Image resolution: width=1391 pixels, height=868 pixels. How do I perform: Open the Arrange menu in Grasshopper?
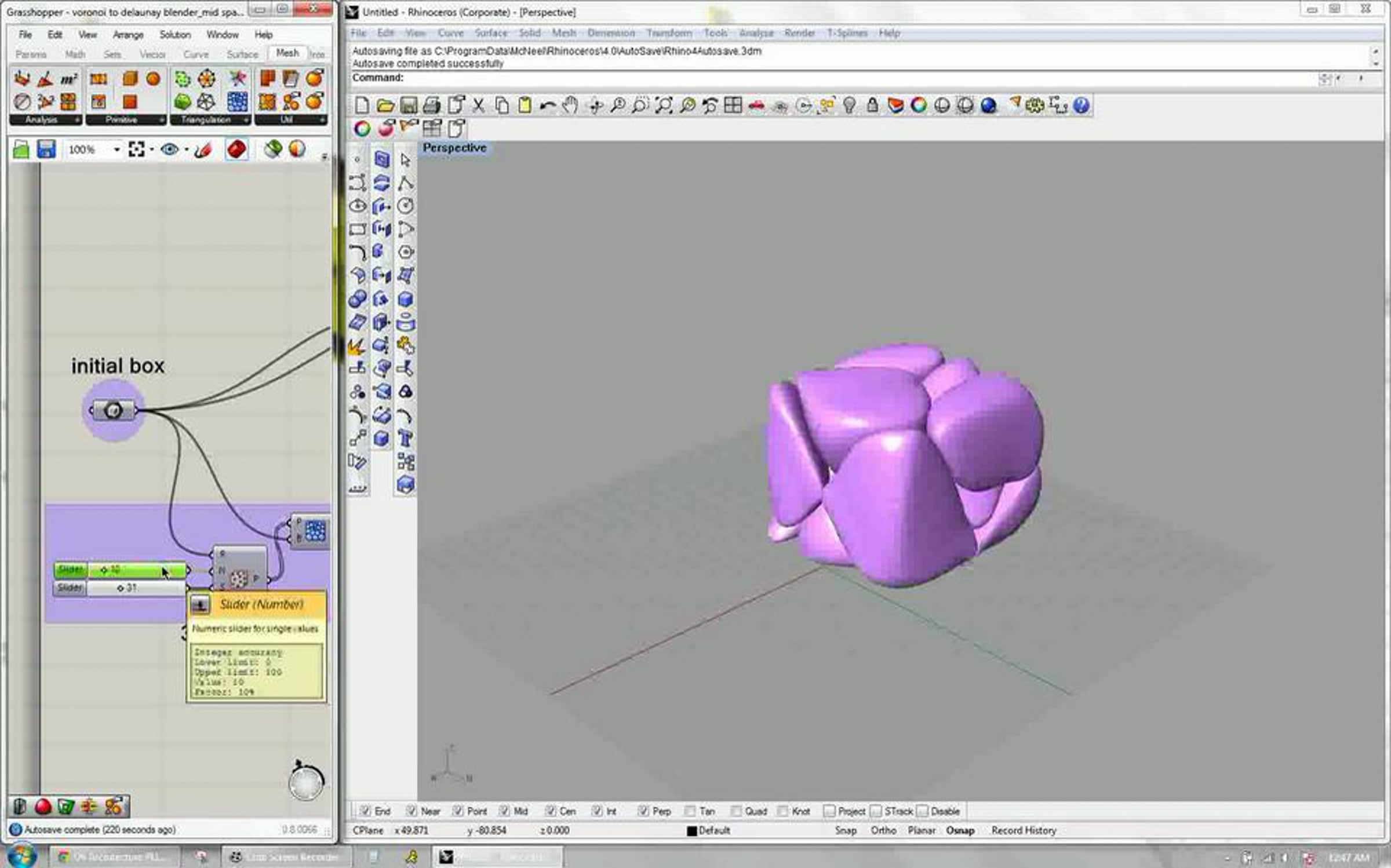128,35
